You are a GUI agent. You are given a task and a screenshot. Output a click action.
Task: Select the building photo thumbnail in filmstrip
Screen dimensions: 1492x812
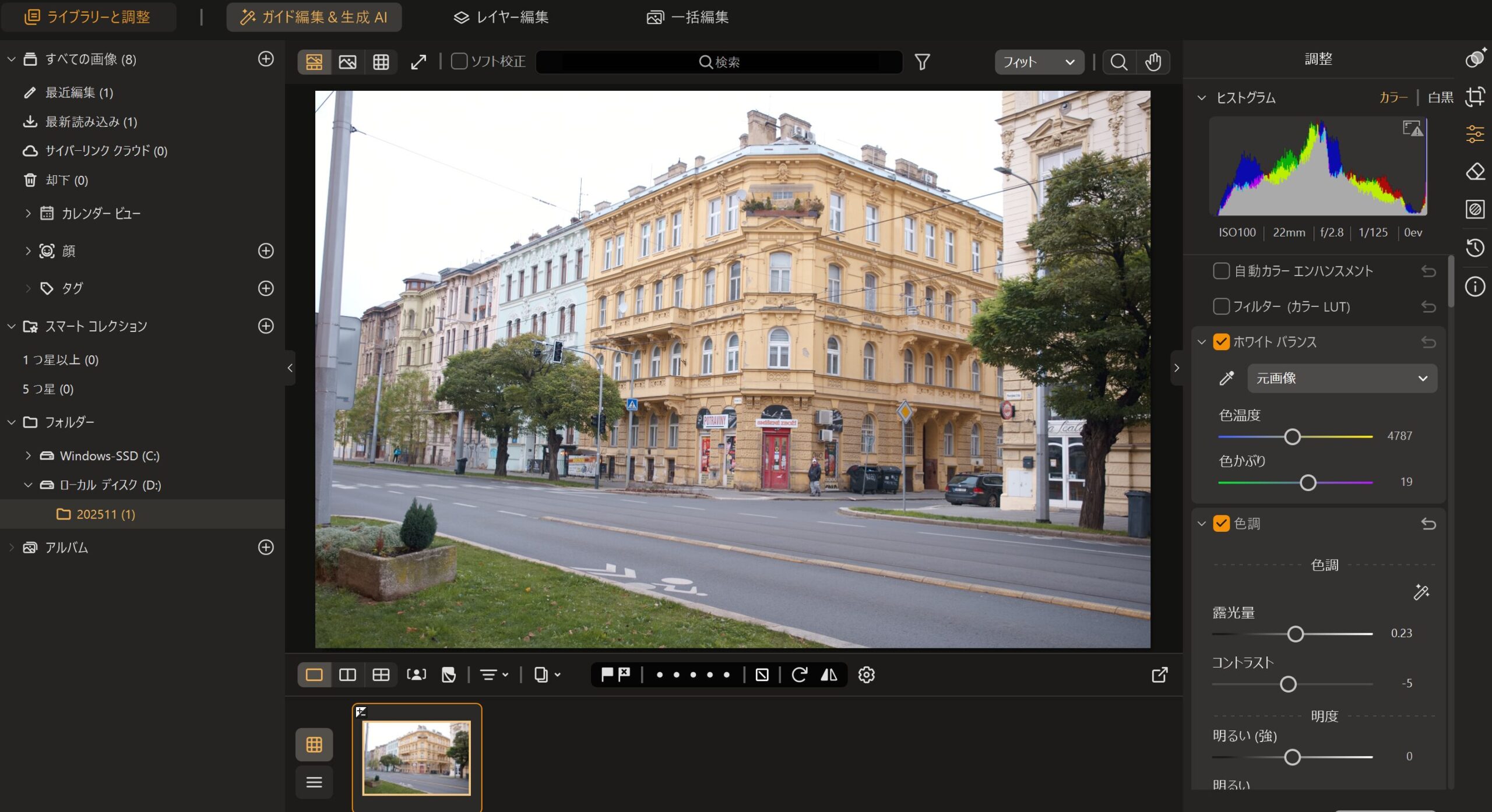(x=416, y=758)
